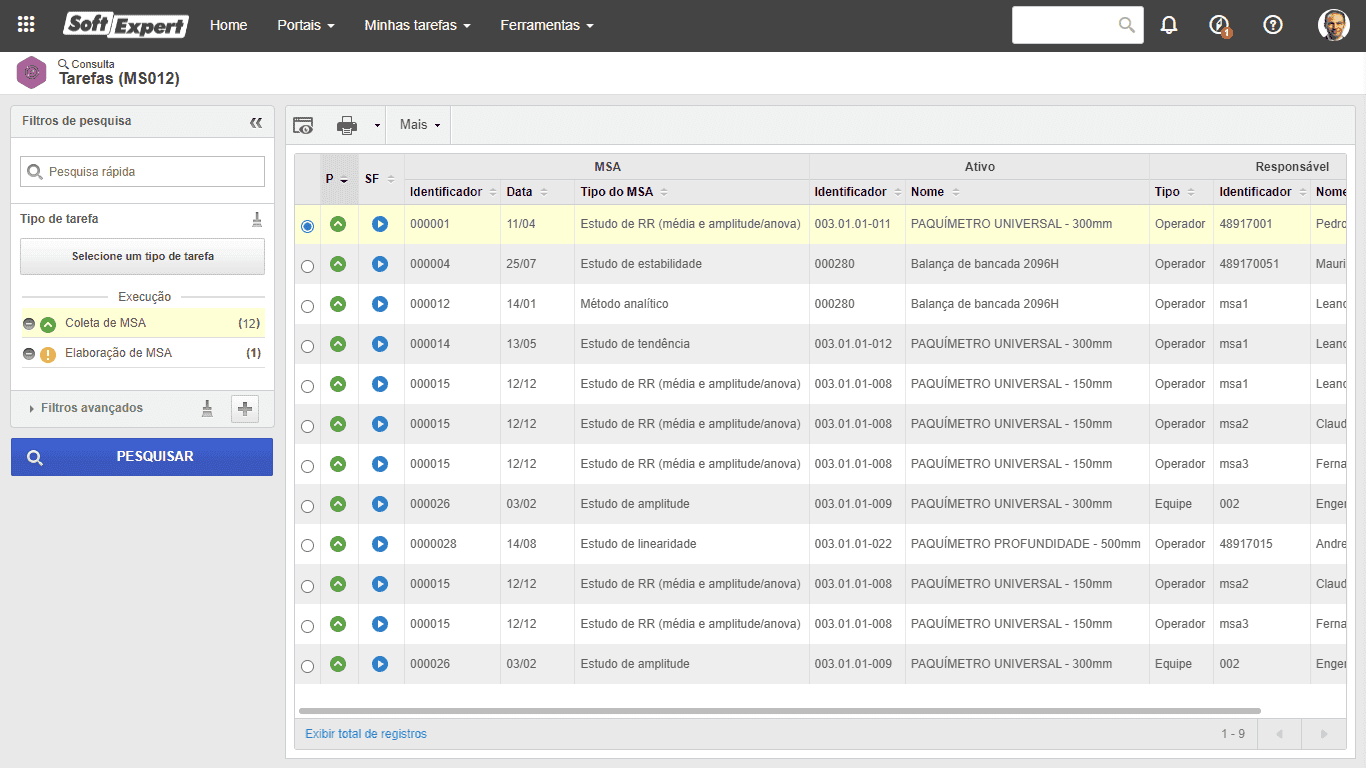This screenshot has height=768, width=1366.
Task: Collapse the Filtros de pesquisa panel
Action: coord(256,122)
